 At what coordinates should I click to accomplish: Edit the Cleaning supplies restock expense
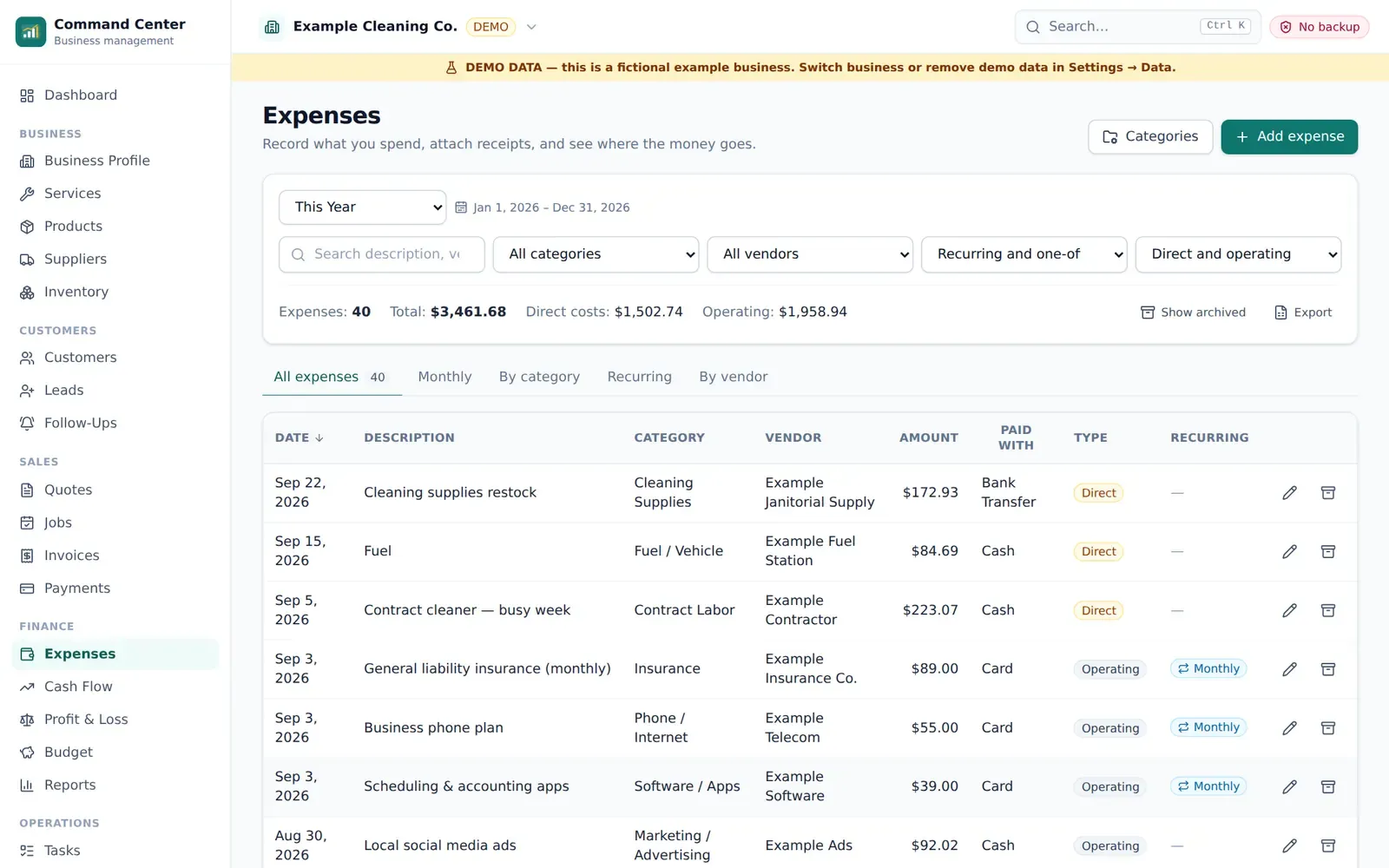pos(1289,493)
